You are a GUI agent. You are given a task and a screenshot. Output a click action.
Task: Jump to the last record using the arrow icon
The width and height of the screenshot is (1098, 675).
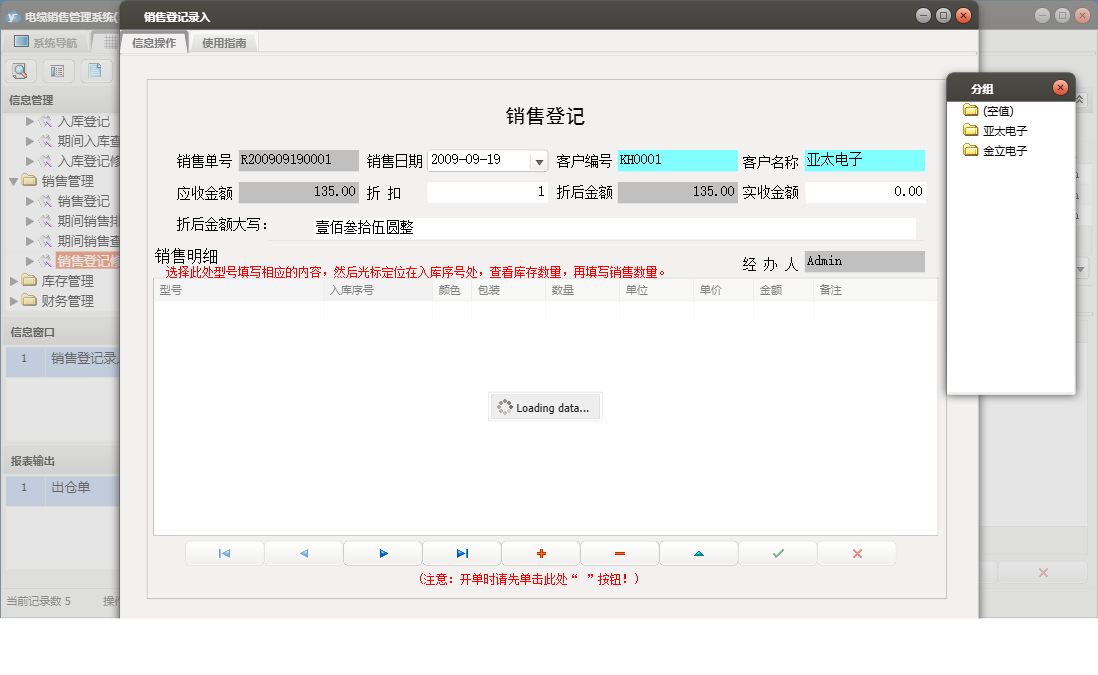[x=461, y=553]
